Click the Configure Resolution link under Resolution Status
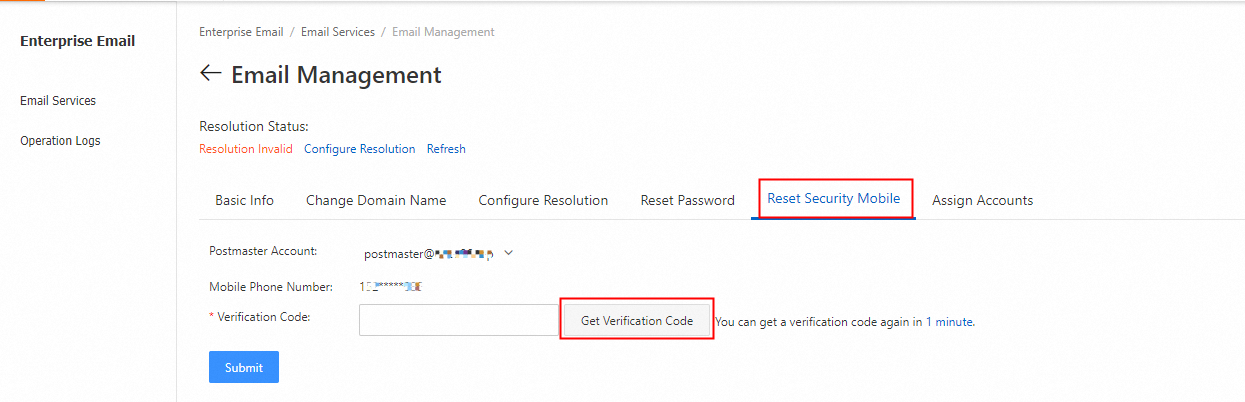This screenshot has width=1245, height=402. click(x=359, y=149)
